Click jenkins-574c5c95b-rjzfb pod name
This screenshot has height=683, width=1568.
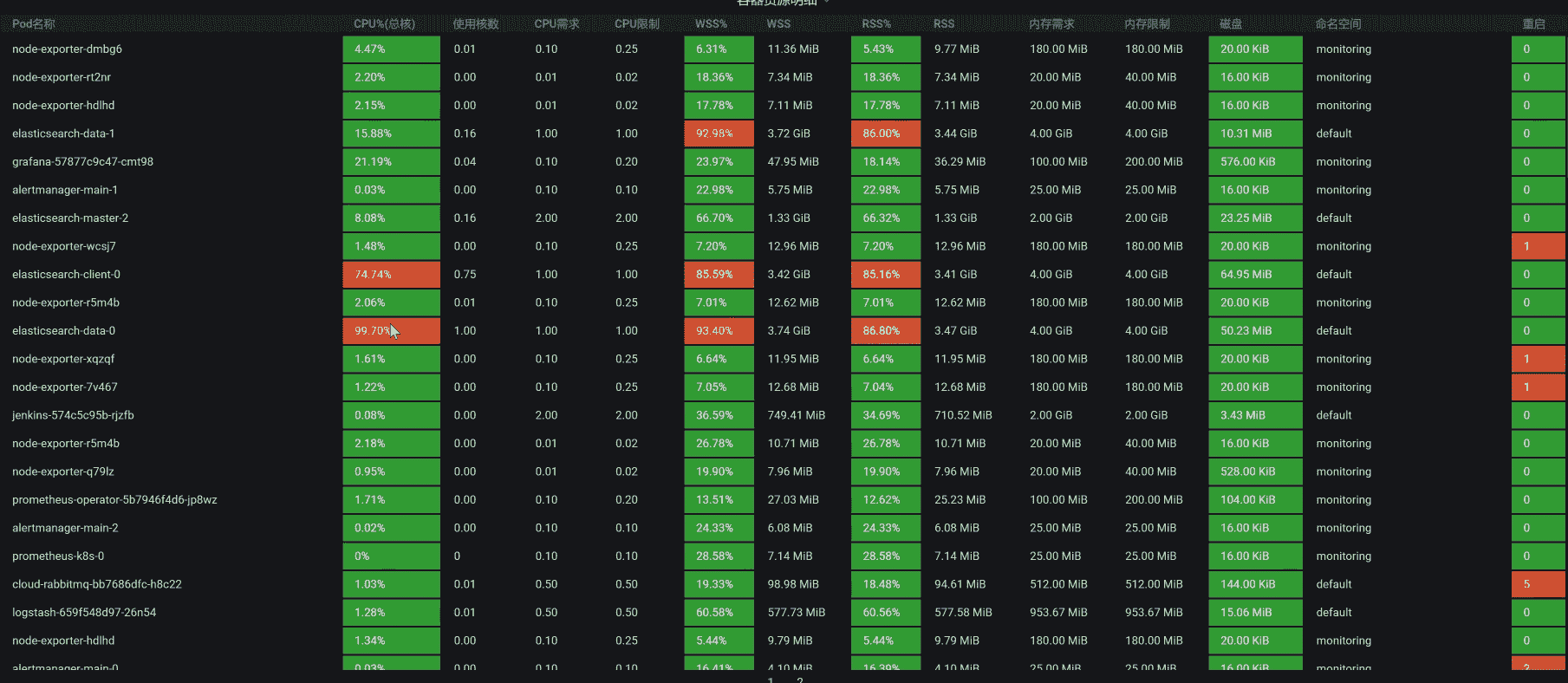pyautogui.click(x=73, y=415)
